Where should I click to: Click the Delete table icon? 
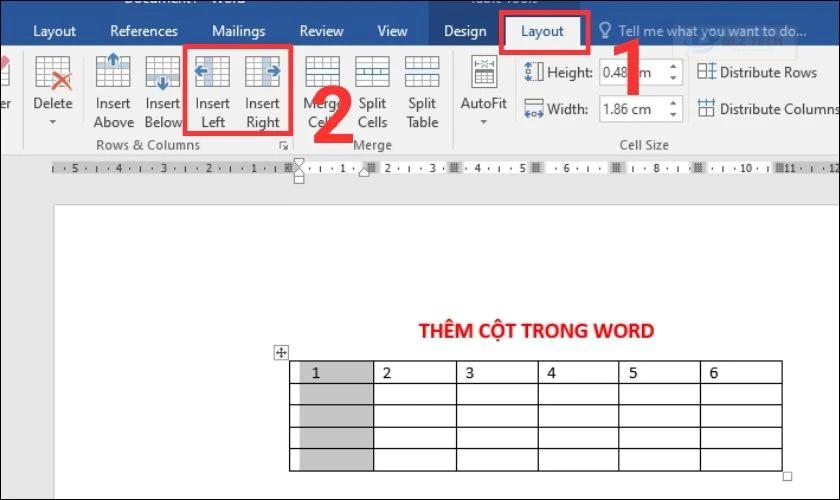pos(52,72)
